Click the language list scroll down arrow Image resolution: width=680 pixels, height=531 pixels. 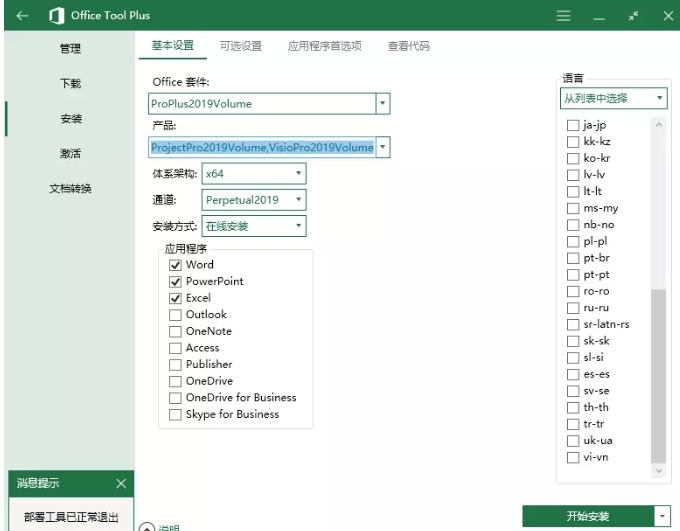[x=659, y=471]
